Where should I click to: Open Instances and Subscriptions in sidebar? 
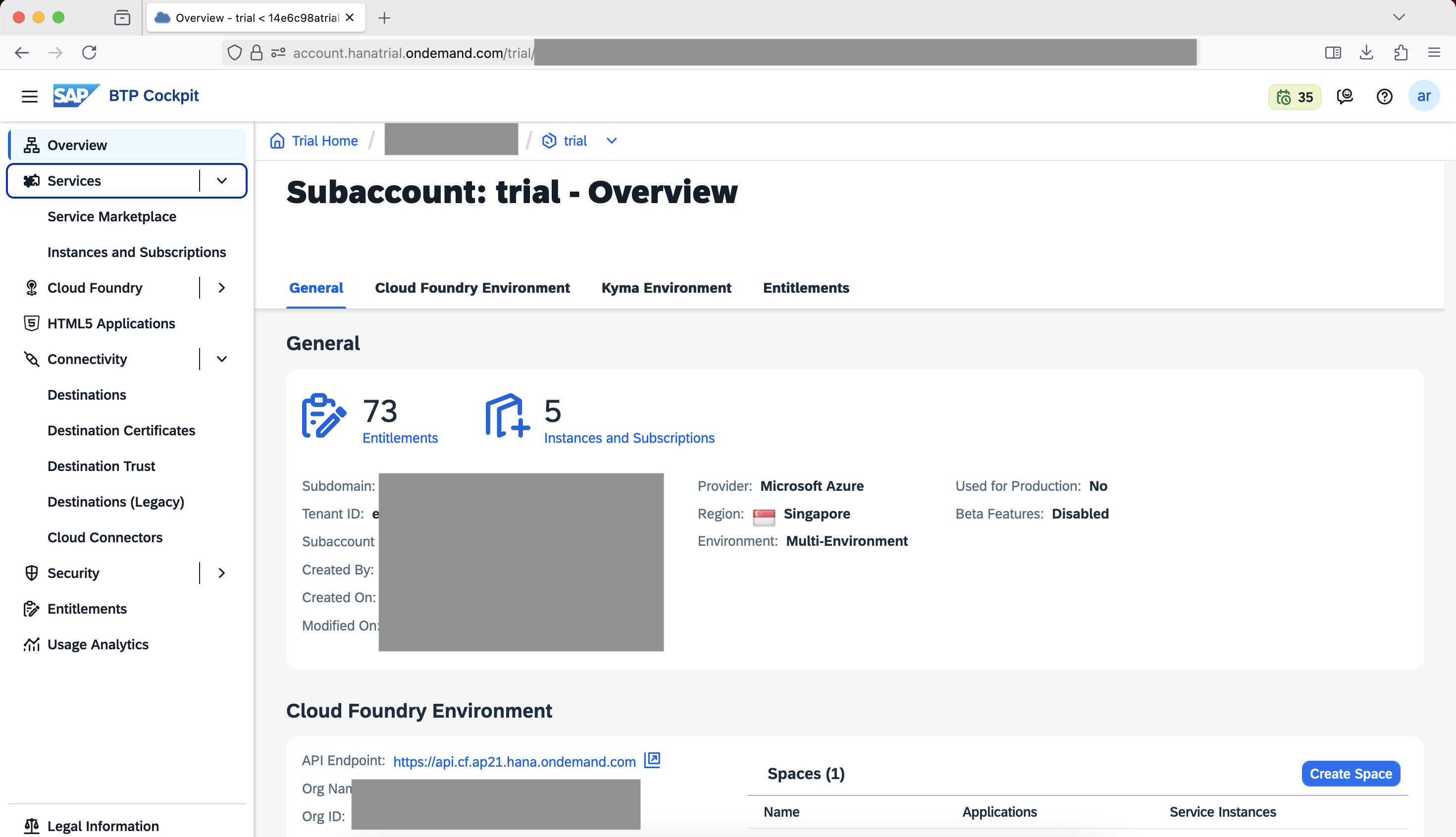pos(137,253)
